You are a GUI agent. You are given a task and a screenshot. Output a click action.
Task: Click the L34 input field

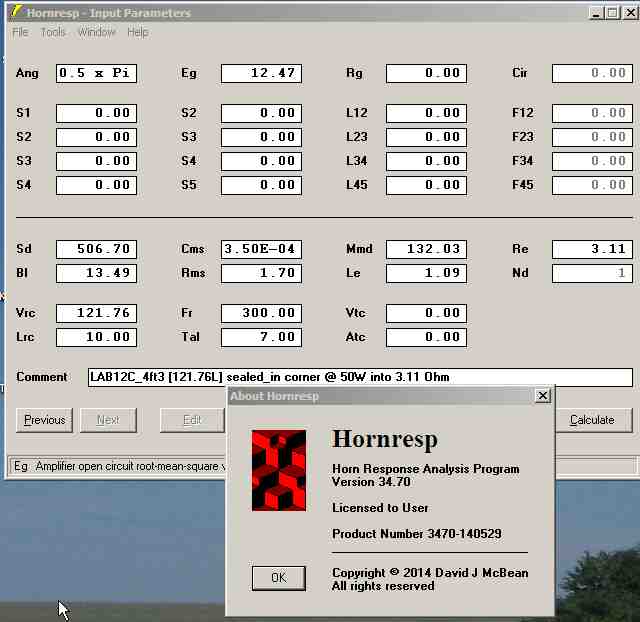pyautogui.click(x=426, y=162)
